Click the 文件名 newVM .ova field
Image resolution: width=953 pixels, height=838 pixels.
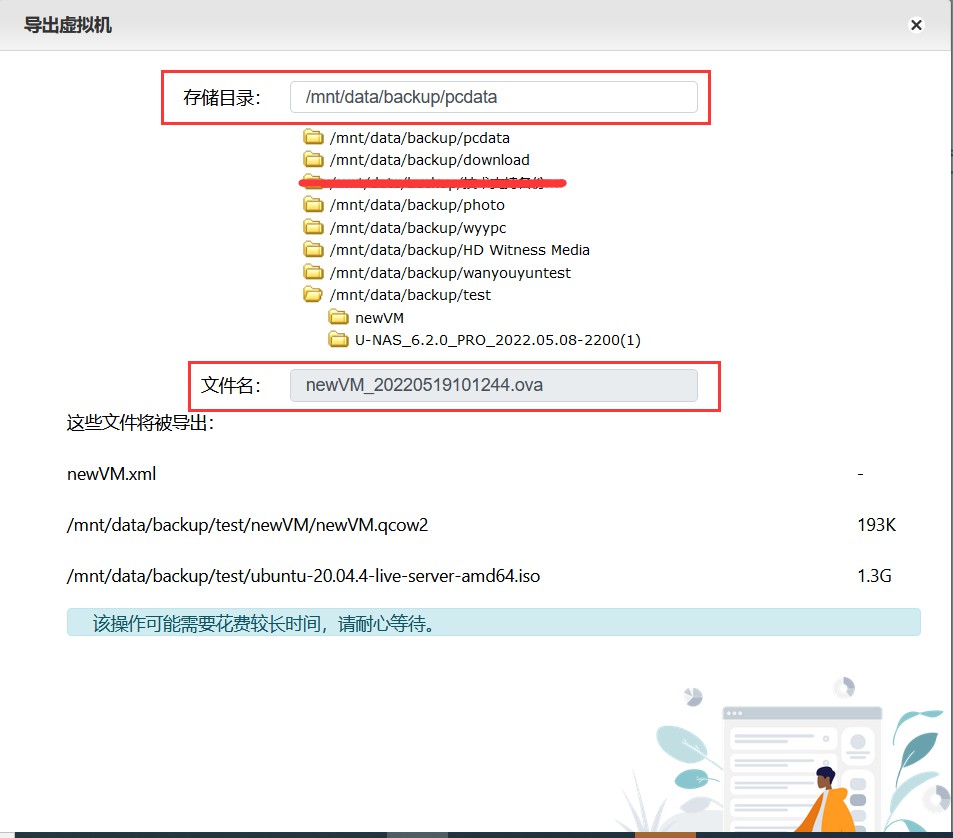tap(493, 385)
